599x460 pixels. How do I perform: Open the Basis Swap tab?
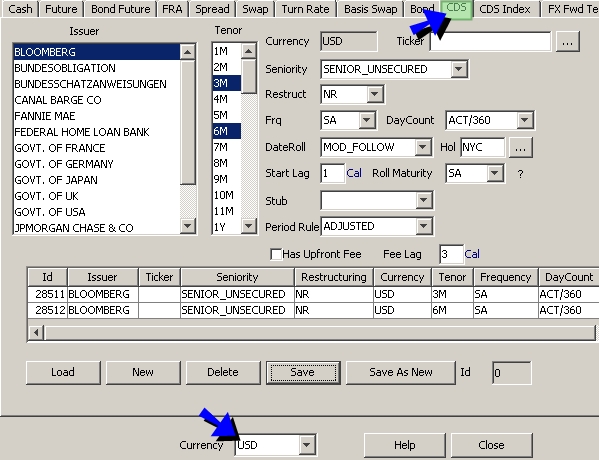pyautogui.click(x=371, y=9)
